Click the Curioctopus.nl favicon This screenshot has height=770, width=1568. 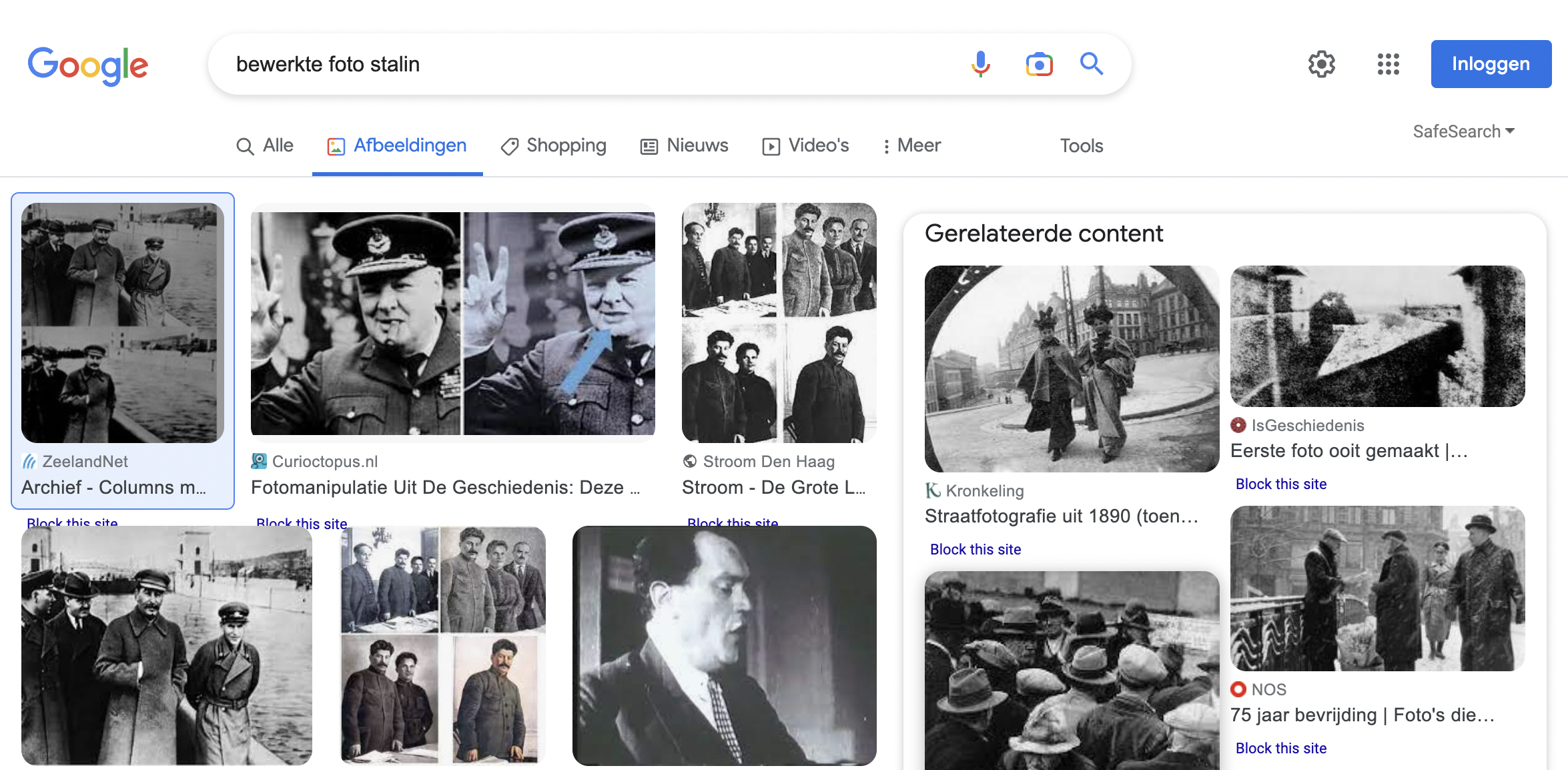(x=259, y=461)
